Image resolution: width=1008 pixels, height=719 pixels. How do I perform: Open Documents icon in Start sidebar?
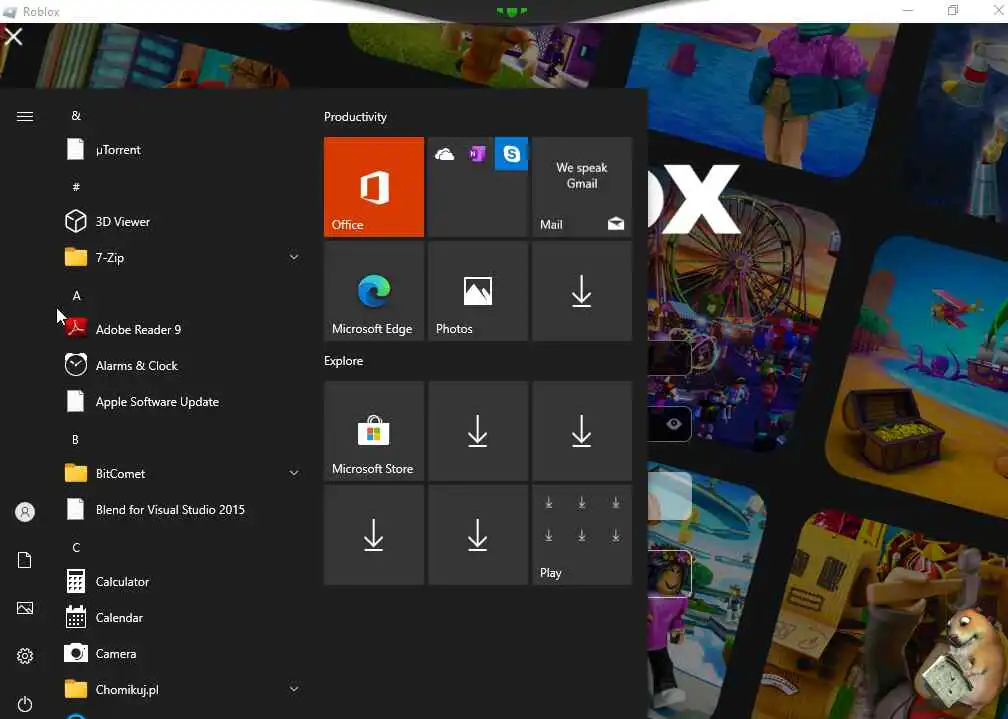[x=25, y=560]
